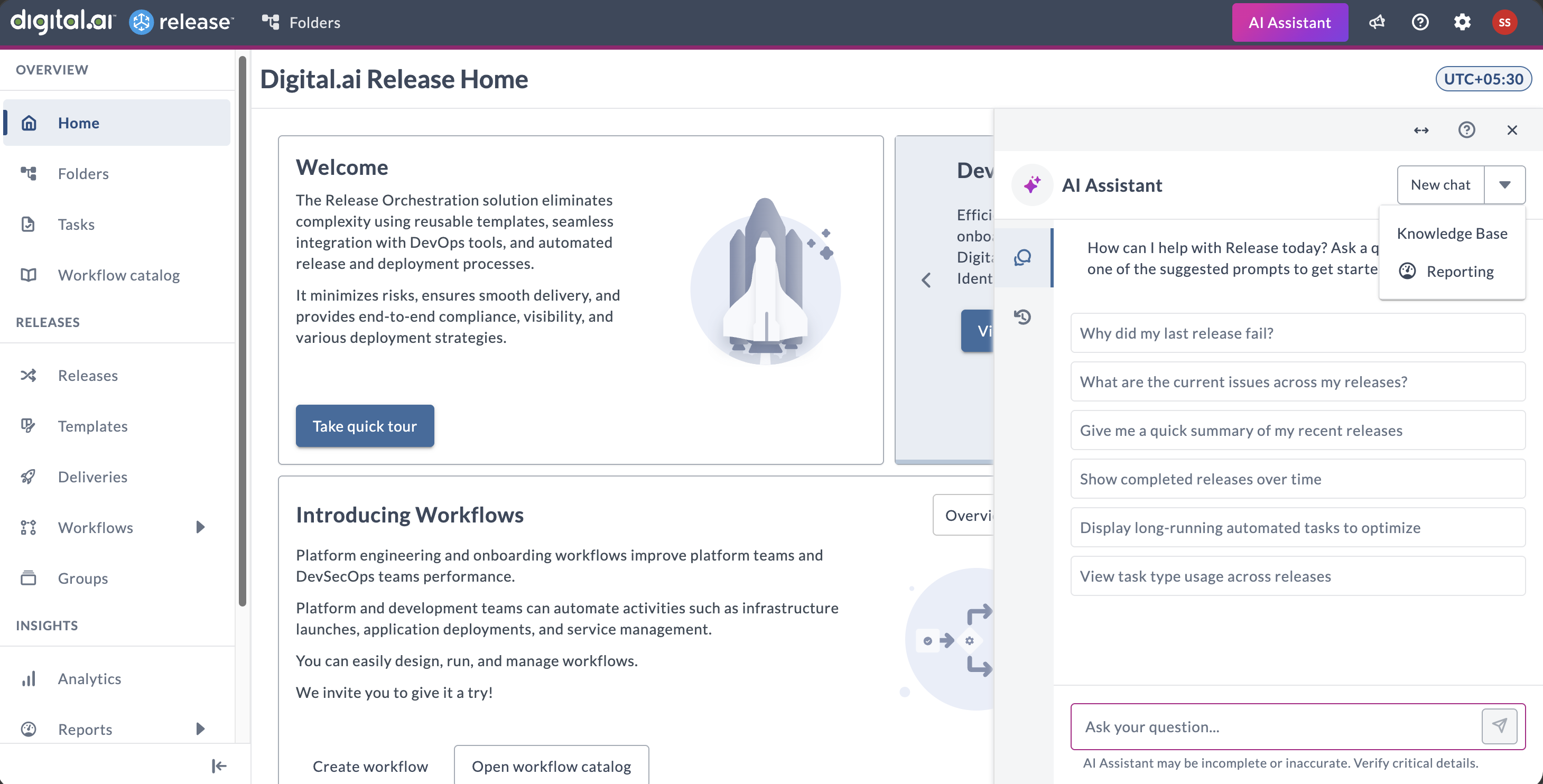Click the Groups stack icon
Viewport: 1543px width, 784px height.
tap(29, 578)
